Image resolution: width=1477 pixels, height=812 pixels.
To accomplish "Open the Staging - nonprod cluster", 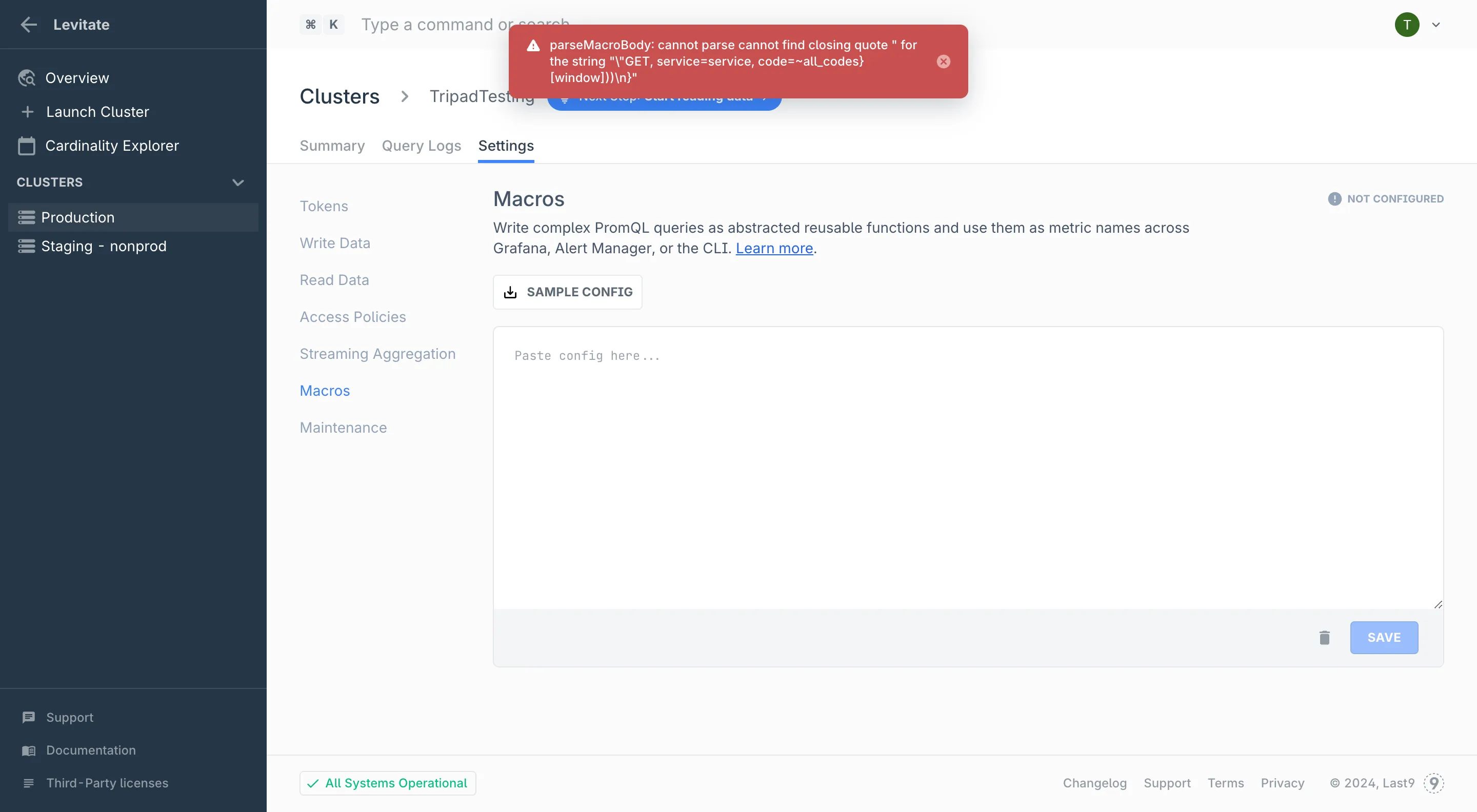I will click(103, 246).
